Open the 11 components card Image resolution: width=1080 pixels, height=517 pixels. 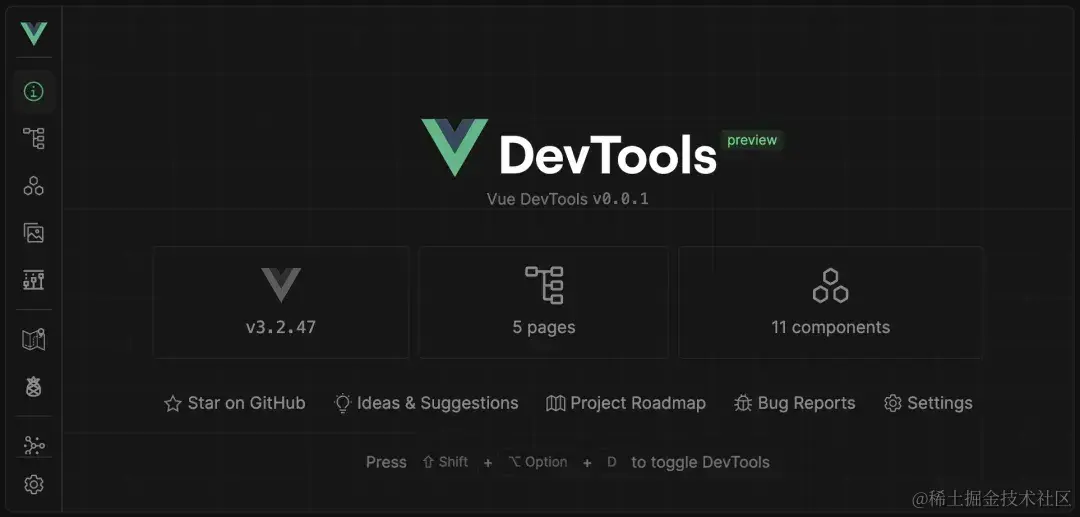tap(831, 302)
